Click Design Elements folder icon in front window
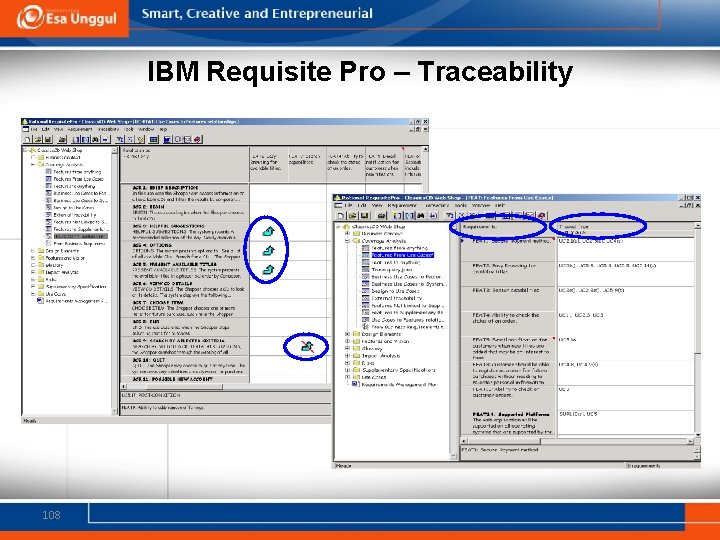The height and width of the screenshot is (540, 720). pos(356,334)
